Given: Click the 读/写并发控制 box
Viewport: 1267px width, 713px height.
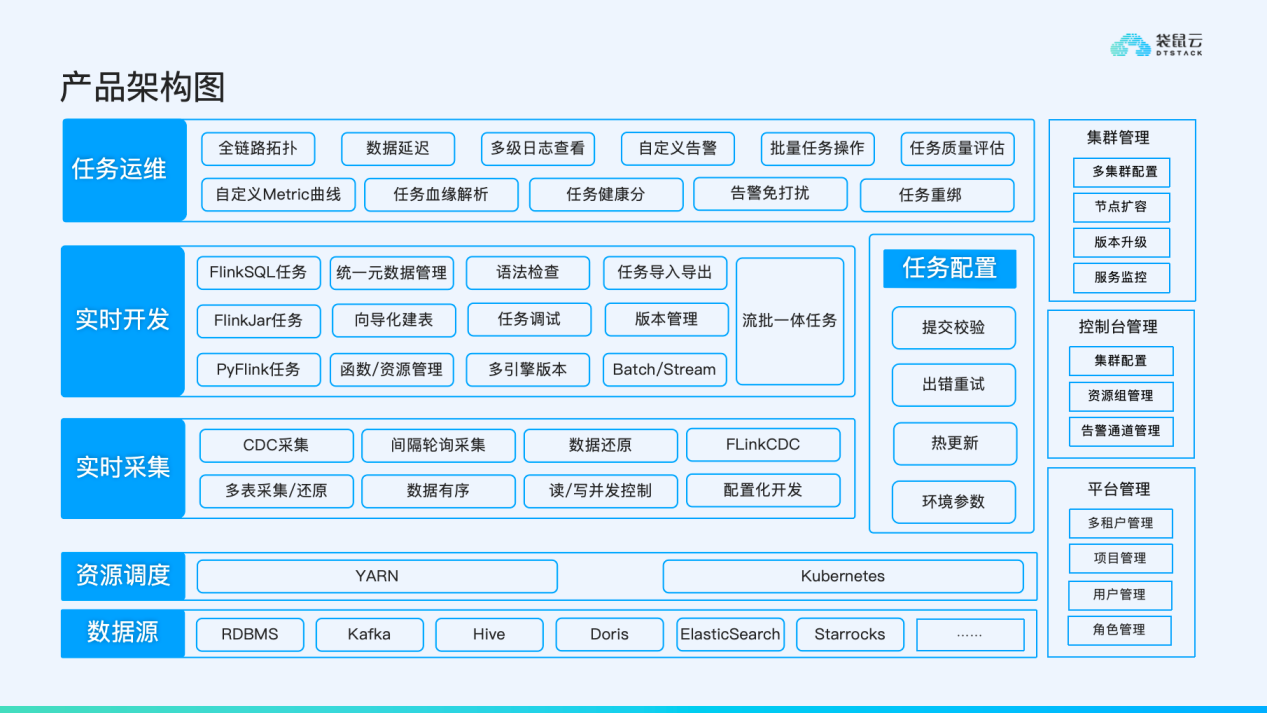Looking at the screenshot, I should pos(600,490).
